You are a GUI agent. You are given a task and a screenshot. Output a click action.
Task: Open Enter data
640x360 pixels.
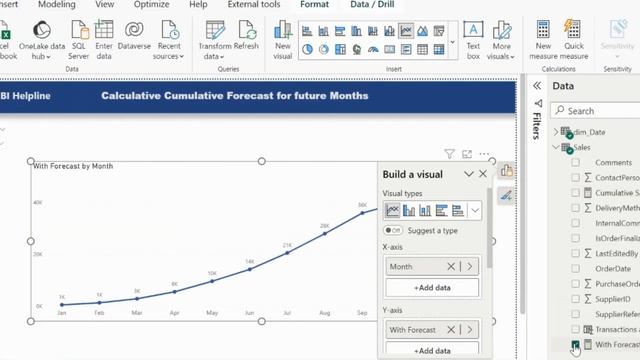tap(104, 40)
